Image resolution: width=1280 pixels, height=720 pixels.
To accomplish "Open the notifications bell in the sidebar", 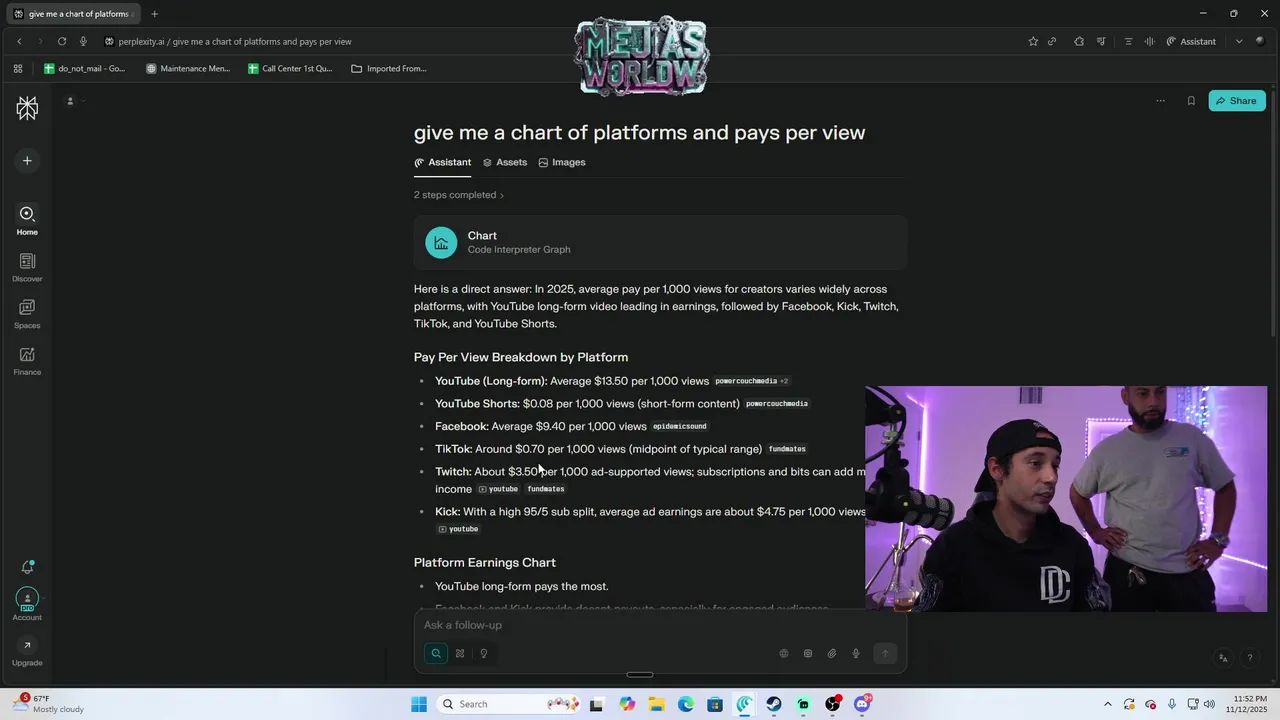I will (x=27, y=567).
